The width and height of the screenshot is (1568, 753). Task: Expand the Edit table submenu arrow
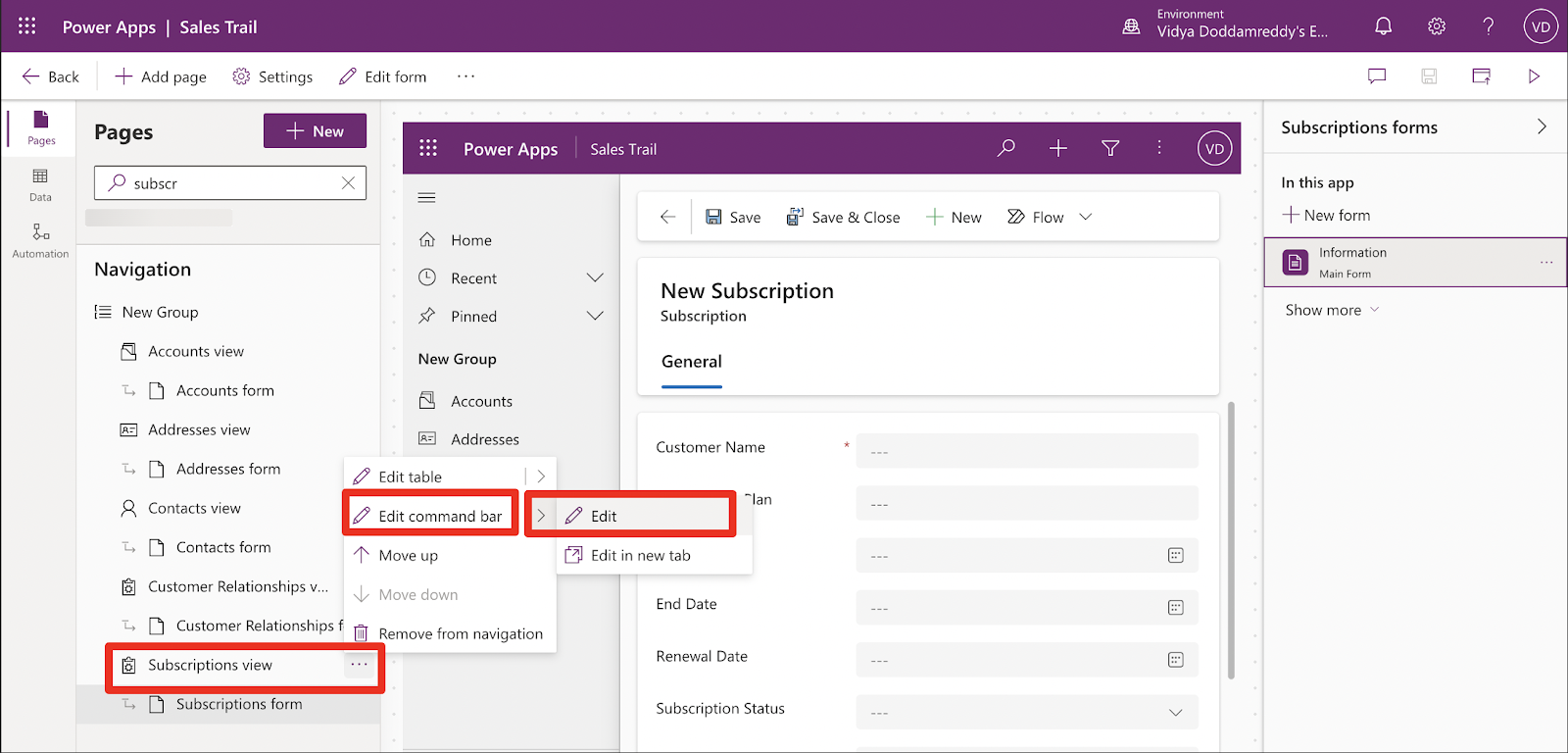click(x=541, y=477)
